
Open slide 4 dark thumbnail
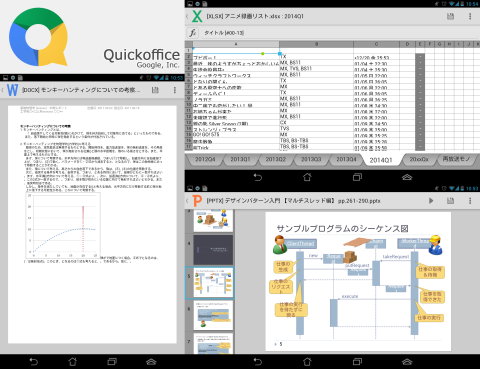click(x=213, y=250)
